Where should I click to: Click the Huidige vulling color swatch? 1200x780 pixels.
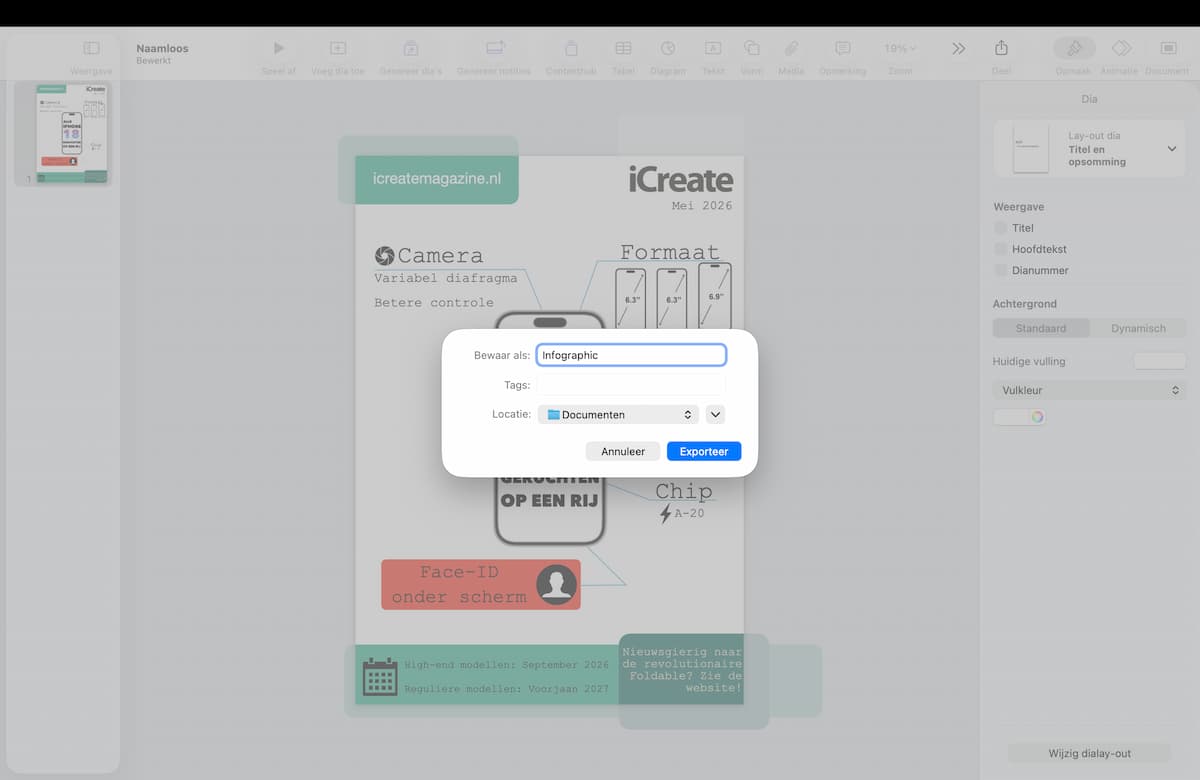(1159, 361)
